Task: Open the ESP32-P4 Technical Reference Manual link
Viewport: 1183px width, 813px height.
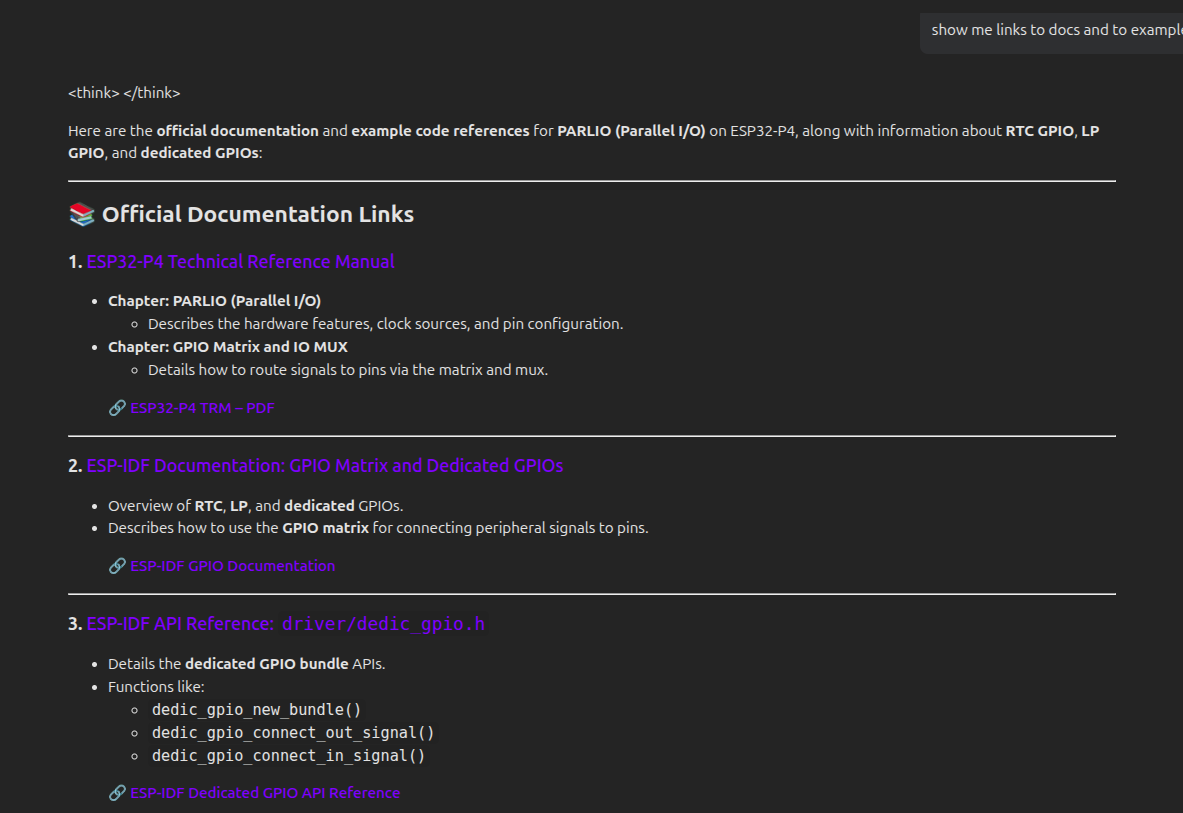Action: [240, 262]
